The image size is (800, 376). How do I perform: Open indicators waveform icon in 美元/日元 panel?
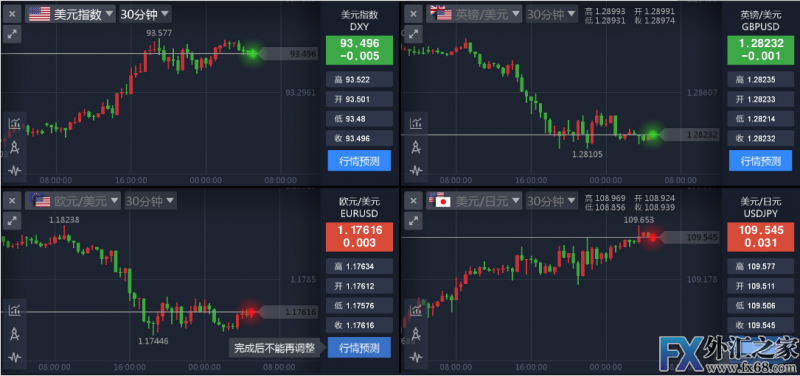pos(416,357)
